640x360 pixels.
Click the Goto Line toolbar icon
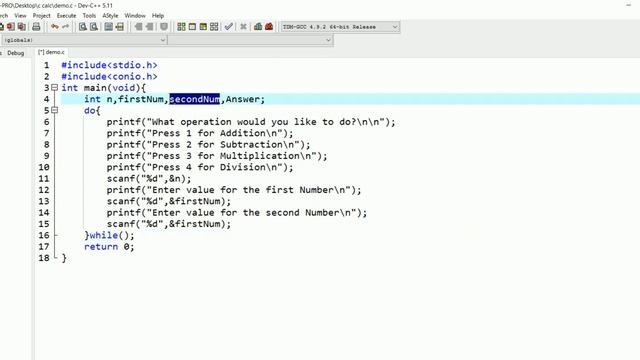(x=120, y=27)
